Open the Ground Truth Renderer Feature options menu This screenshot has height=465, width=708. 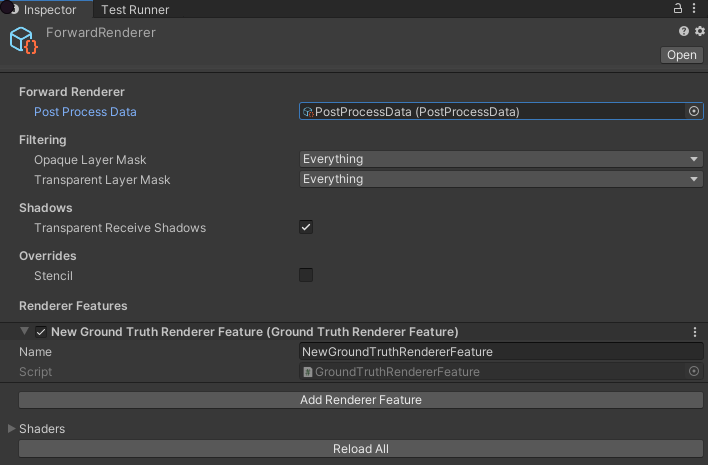(695, 332)
